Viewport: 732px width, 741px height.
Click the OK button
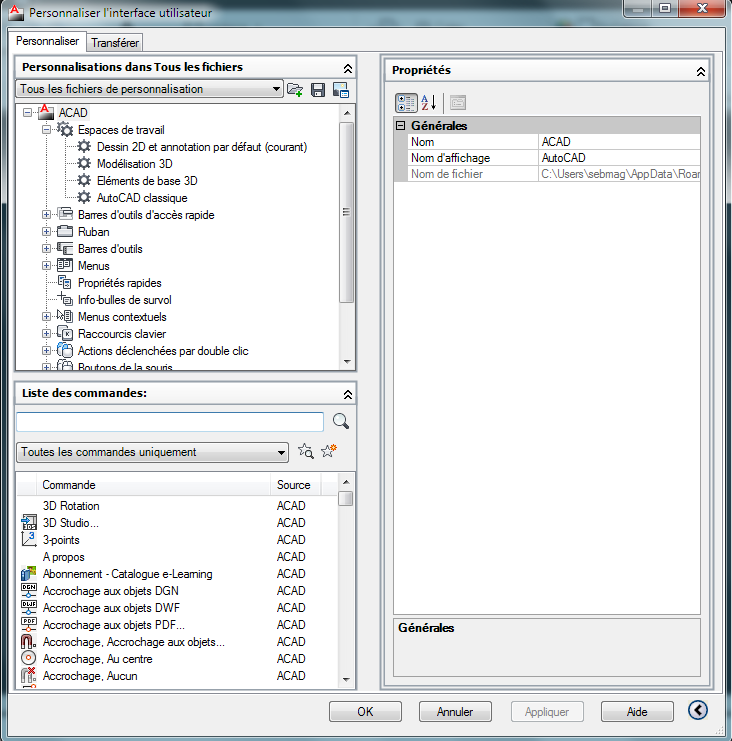pos(365,712)
